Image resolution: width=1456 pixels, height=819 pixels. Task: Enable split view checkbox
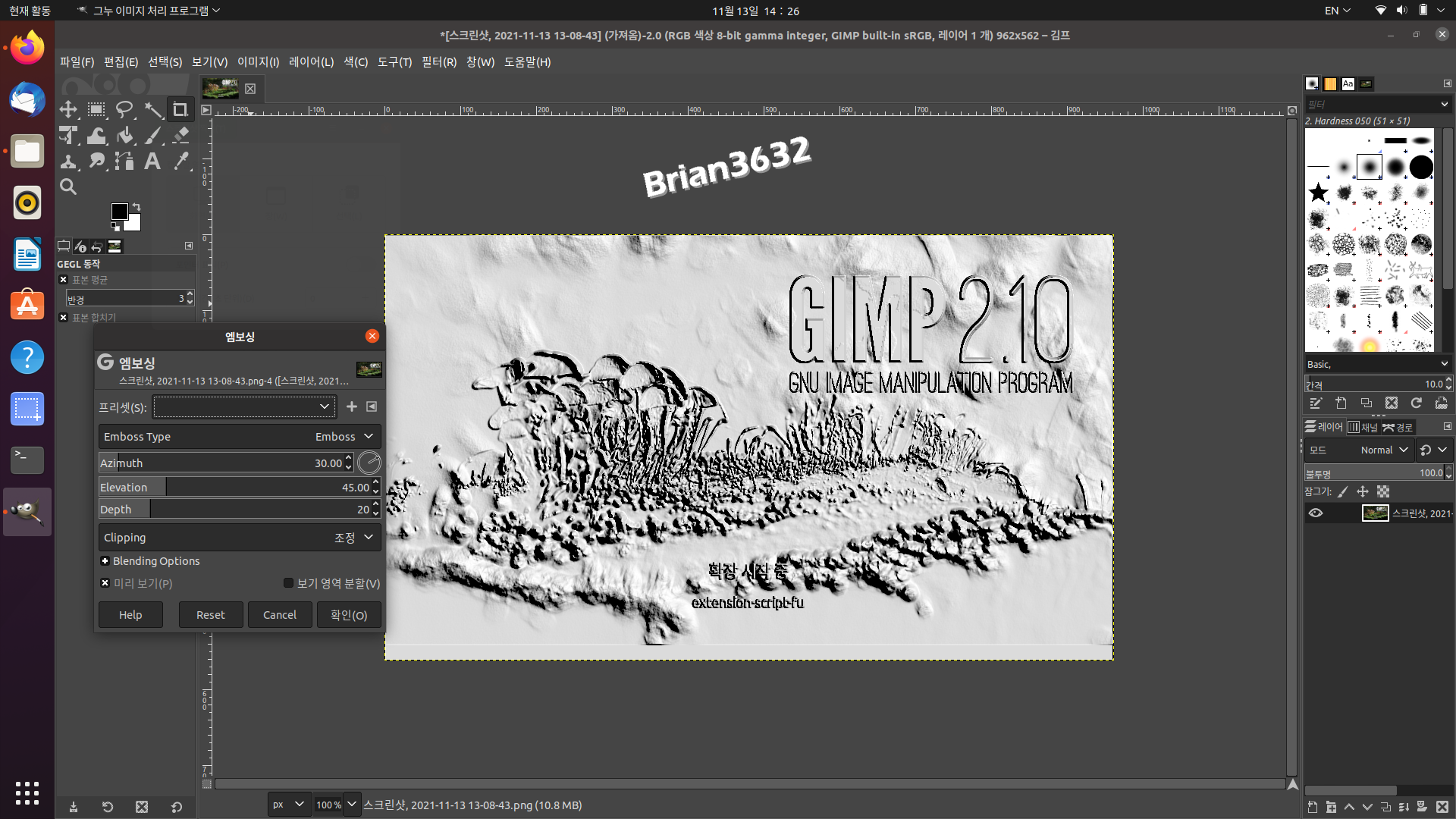(288, 583)
